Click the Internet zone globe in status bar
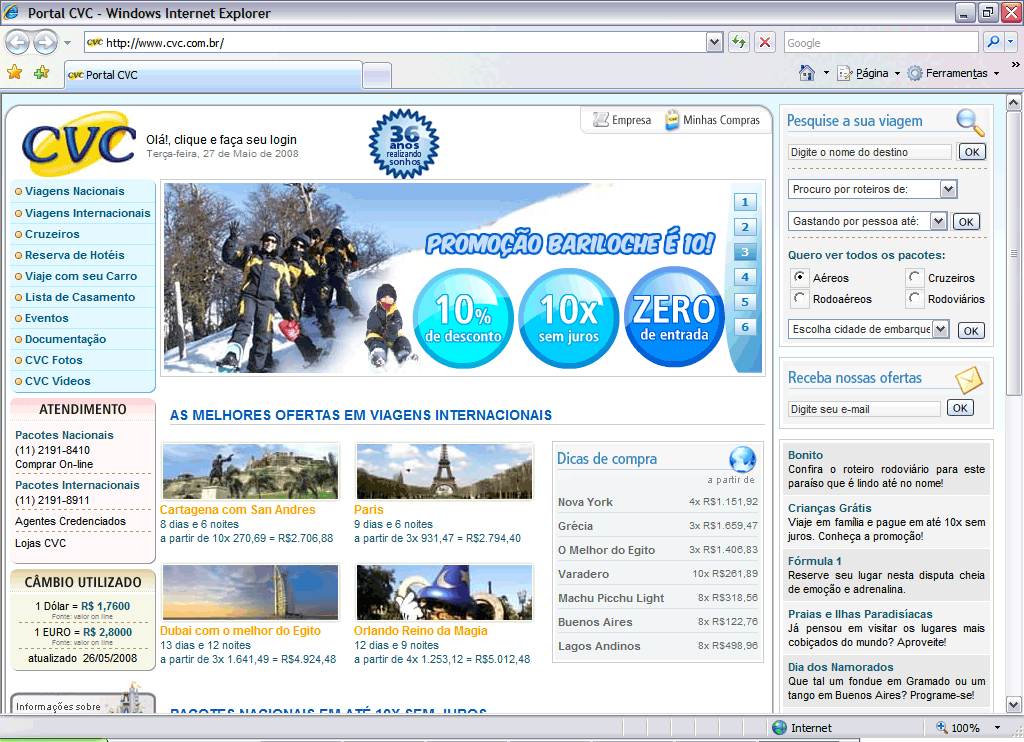The image size is (1024, 742). click(x=779, y=728)
